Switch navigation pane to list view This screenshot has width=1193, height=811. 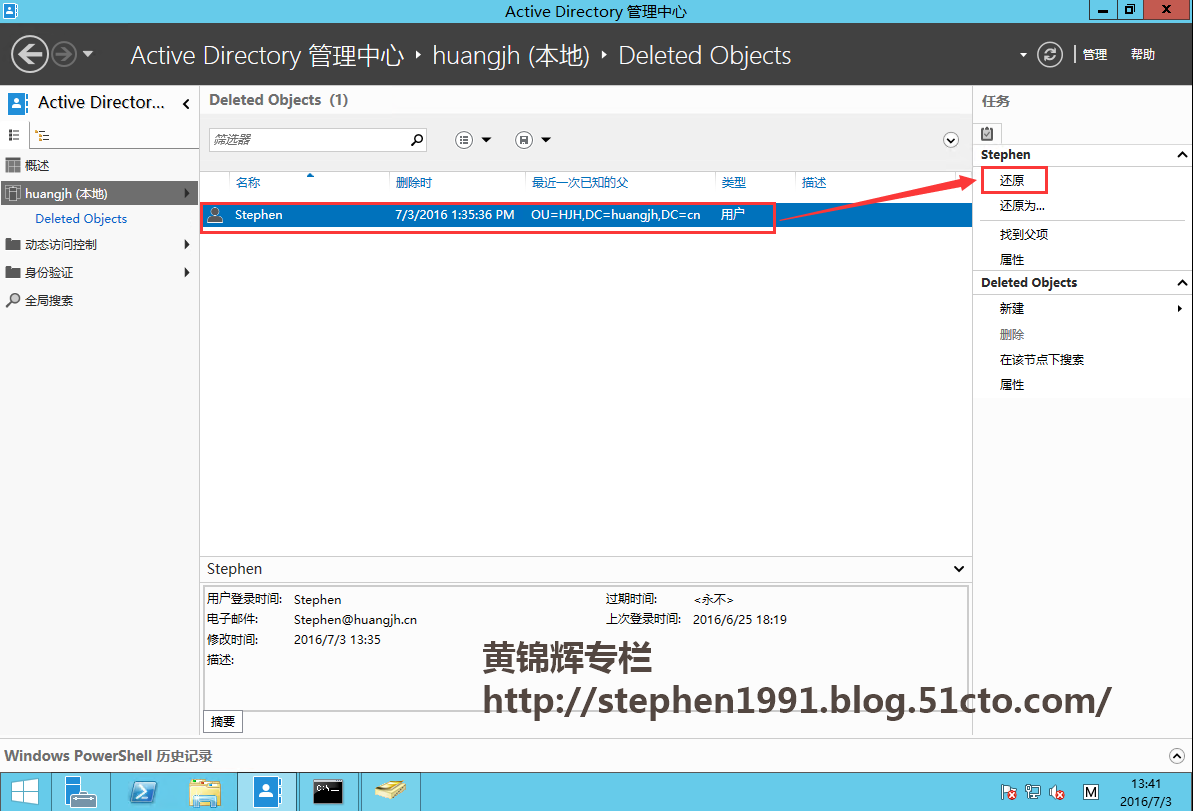pyautogui.click(x=14, y=135)
